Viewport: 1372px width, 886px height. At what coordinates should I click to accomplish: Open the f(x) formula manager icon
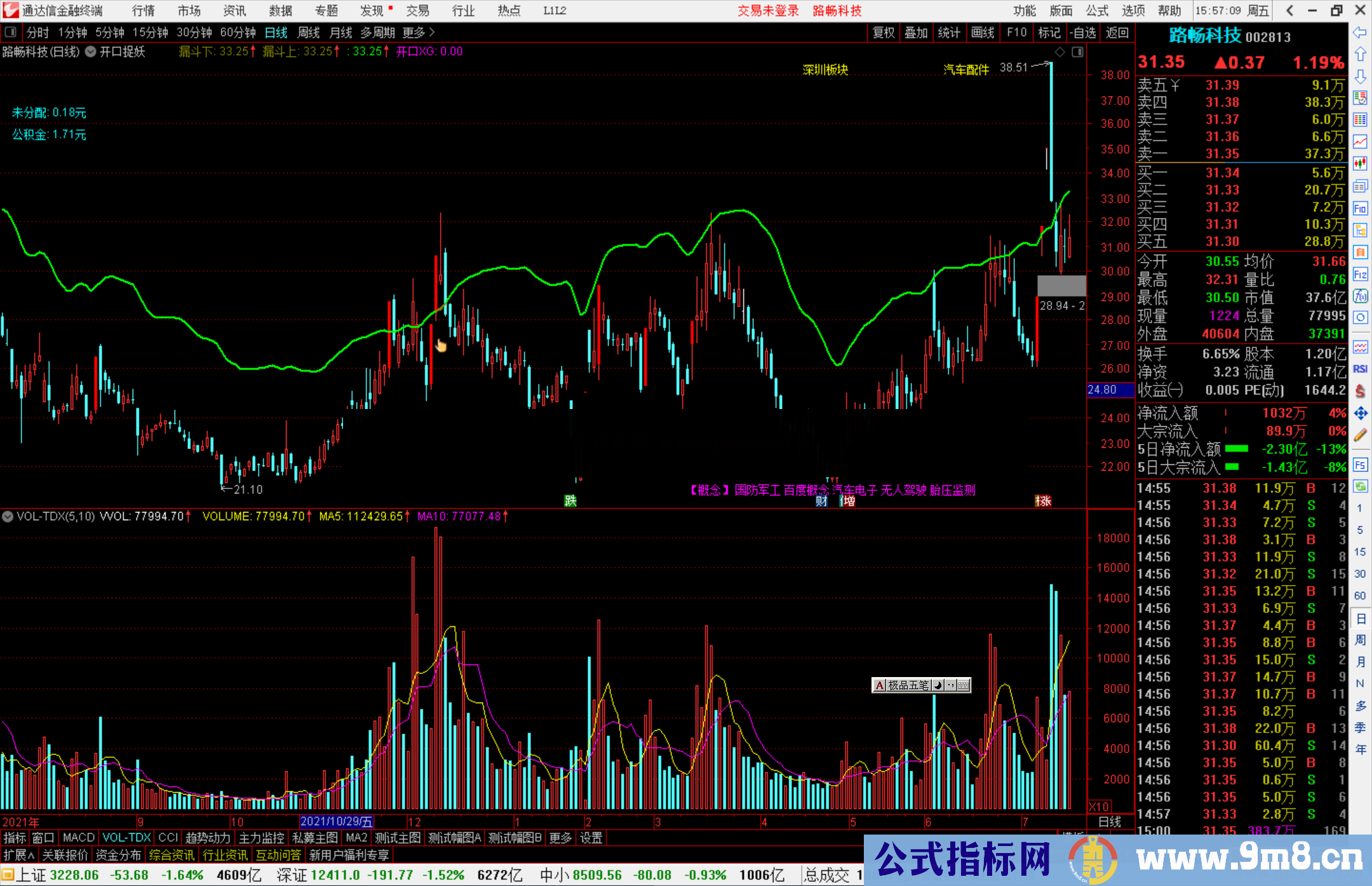click(x=1360, y=296)
